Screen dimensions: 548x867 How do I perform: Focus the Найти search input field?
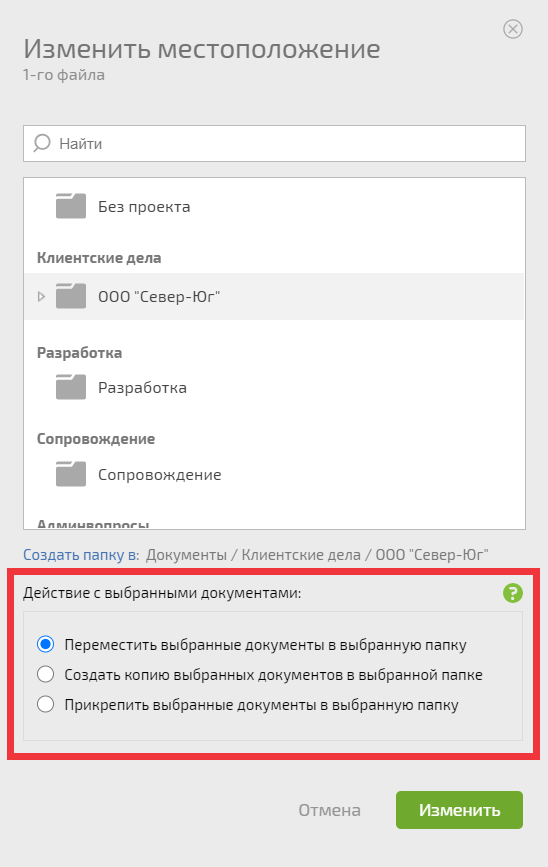tap(274, 144)
